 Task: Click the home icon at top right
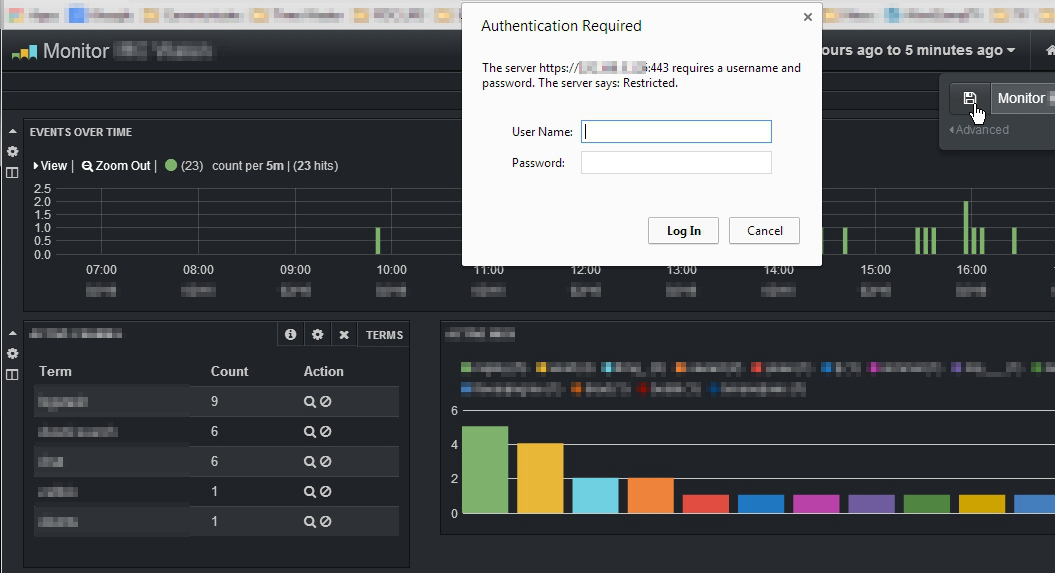pos(1050,50)
